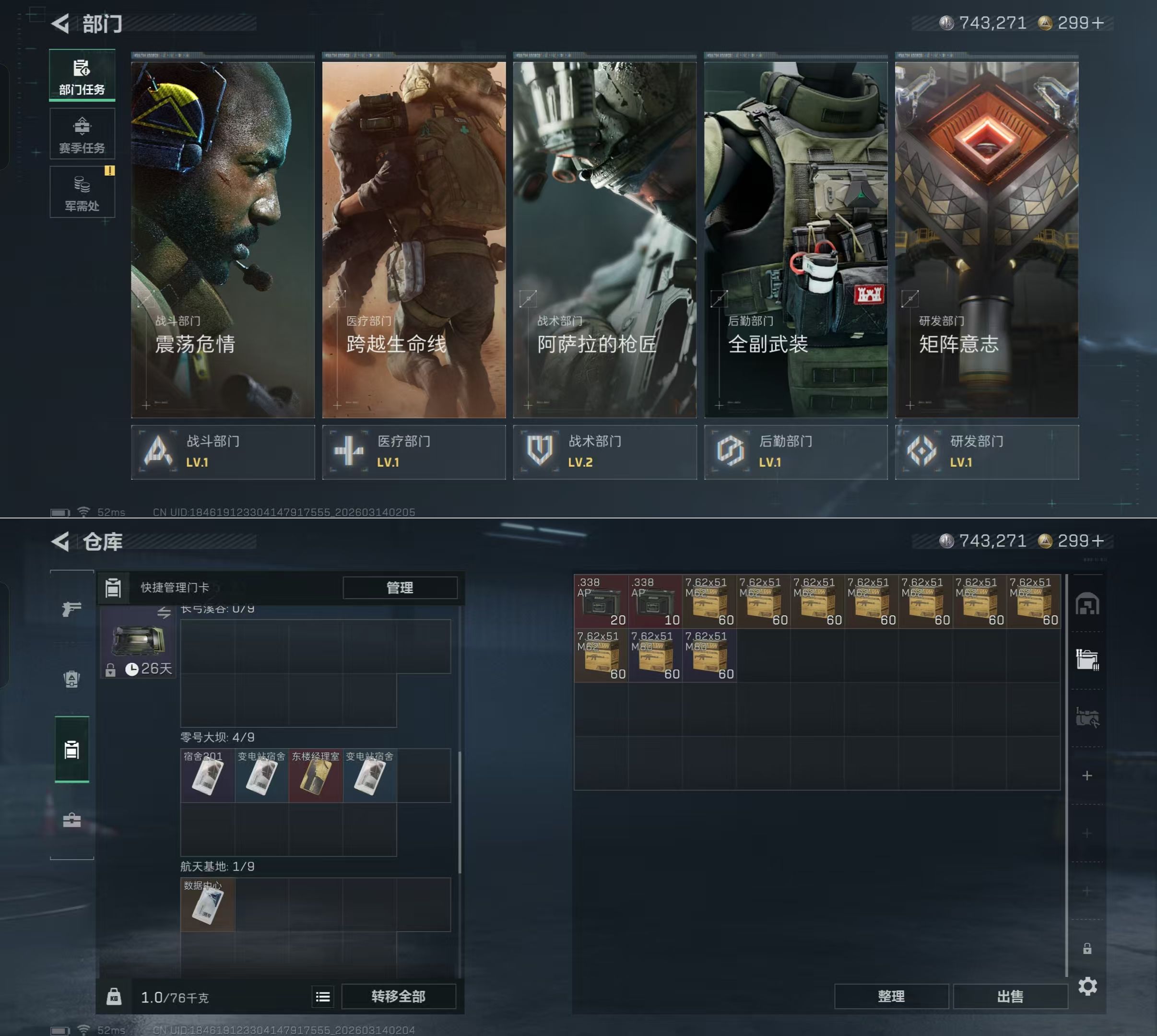Toggle list view beside 转移全部
Screen dimensions: 1157x1036
323,996
